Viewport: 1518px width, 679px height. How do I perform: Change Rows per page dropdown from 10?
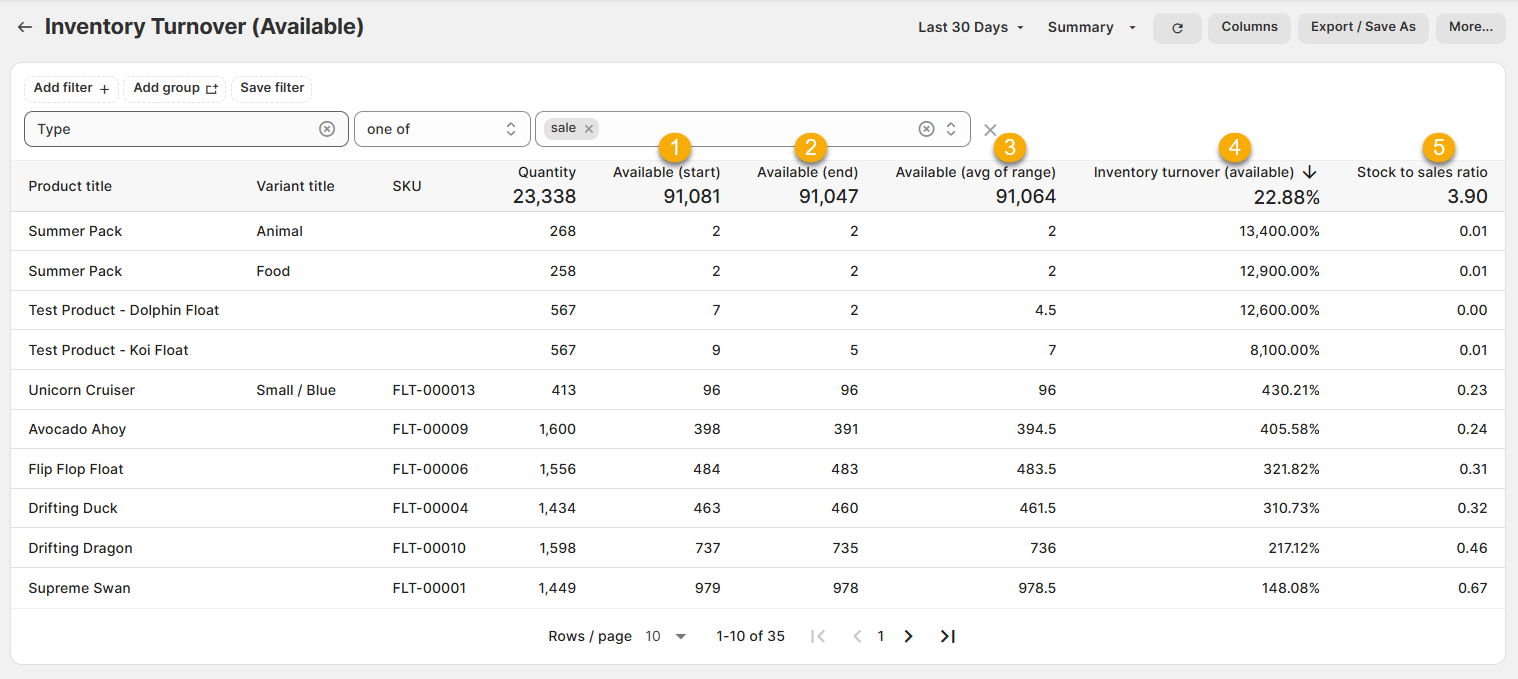point(666,636)
